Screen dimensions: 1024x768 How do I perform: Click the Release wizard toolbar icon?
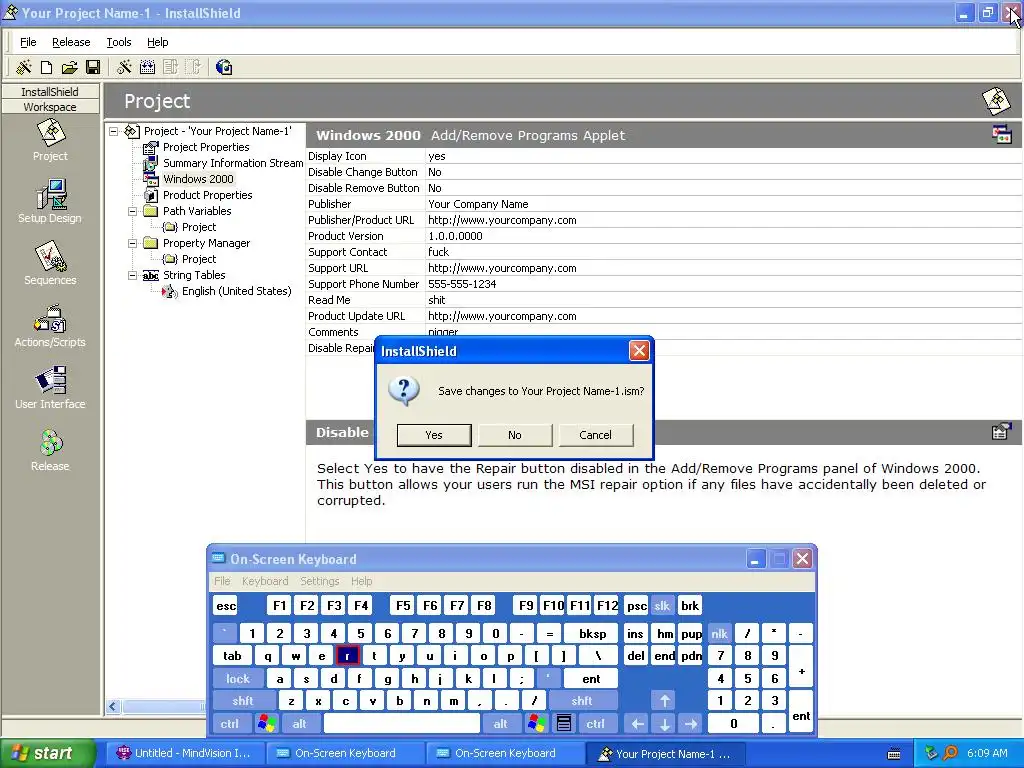[x=124, y=67]
